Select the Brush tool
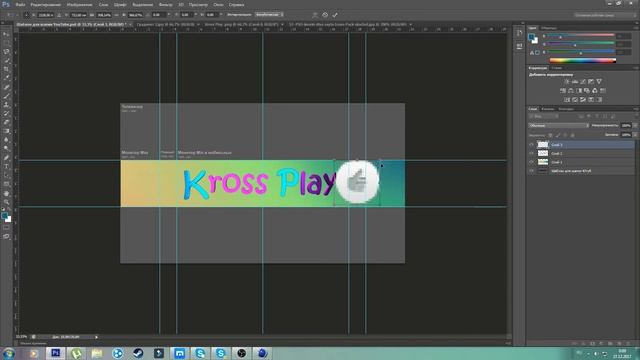Viewport: 640px width, 360px height. 6,96
